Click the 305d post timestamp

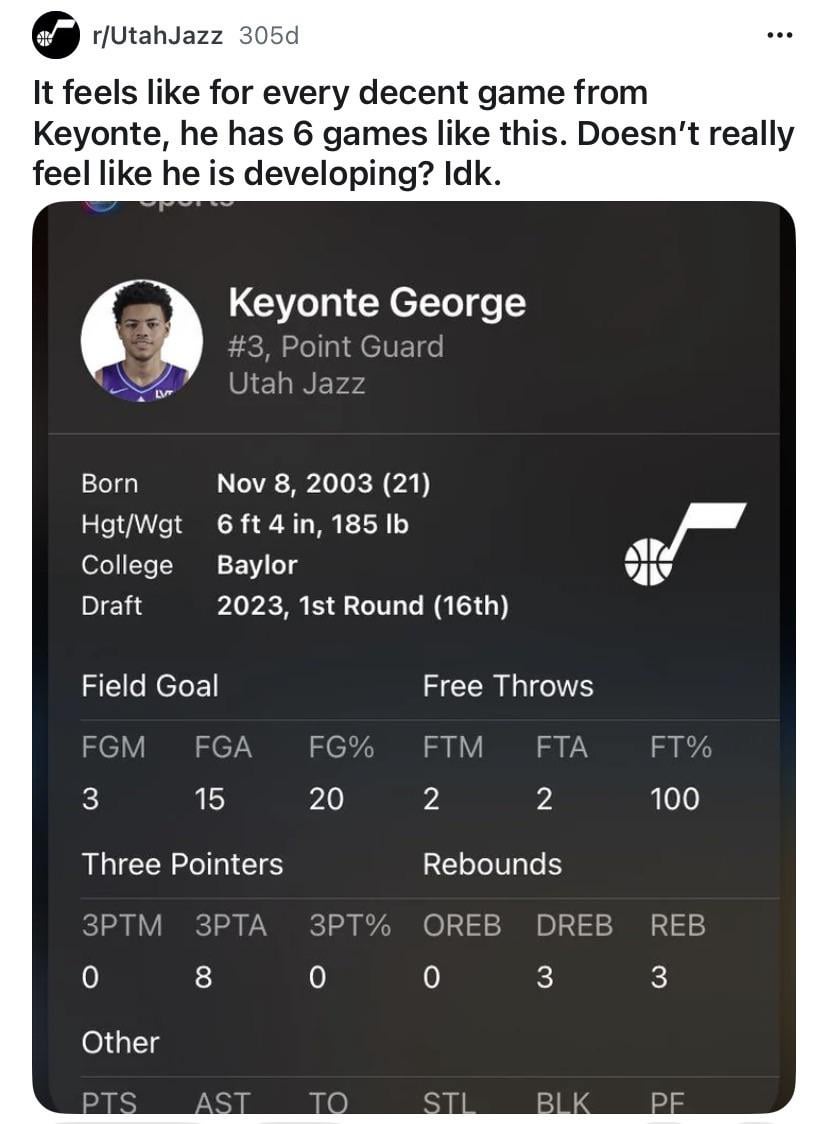(269, 36)
